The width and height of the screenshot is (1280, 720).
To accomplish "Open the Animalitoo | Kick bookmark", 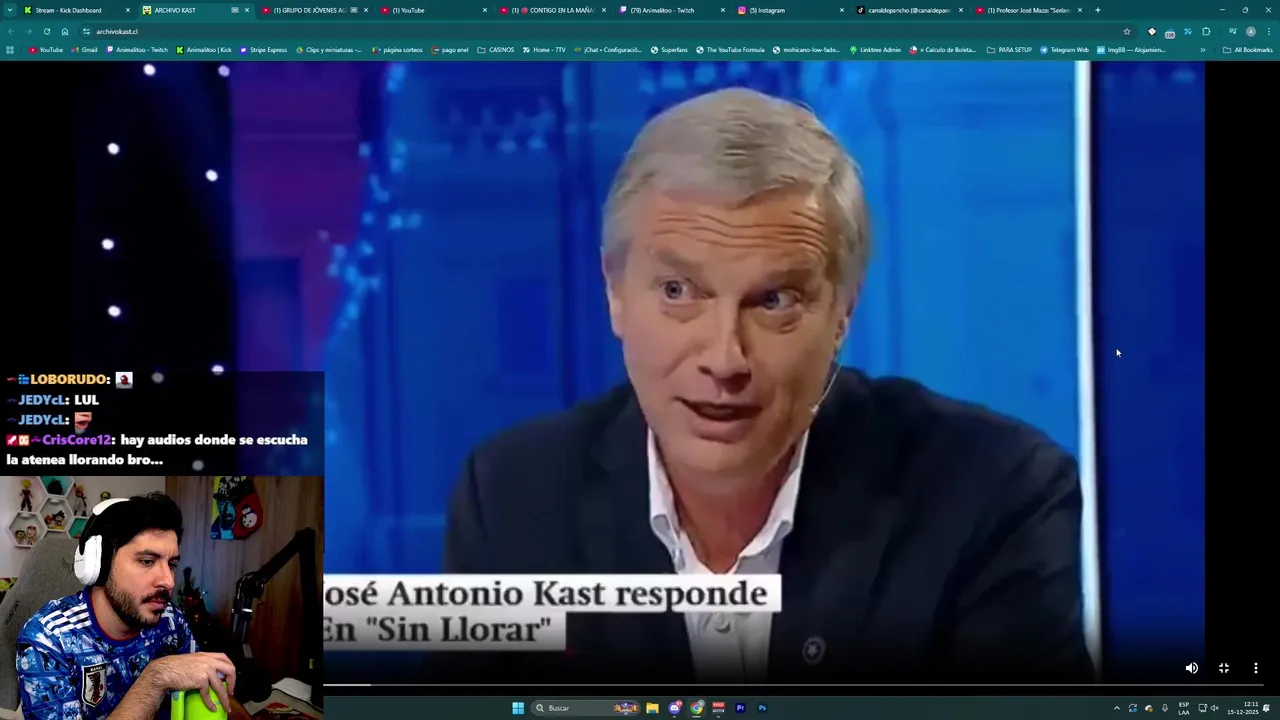I will 204,49.
